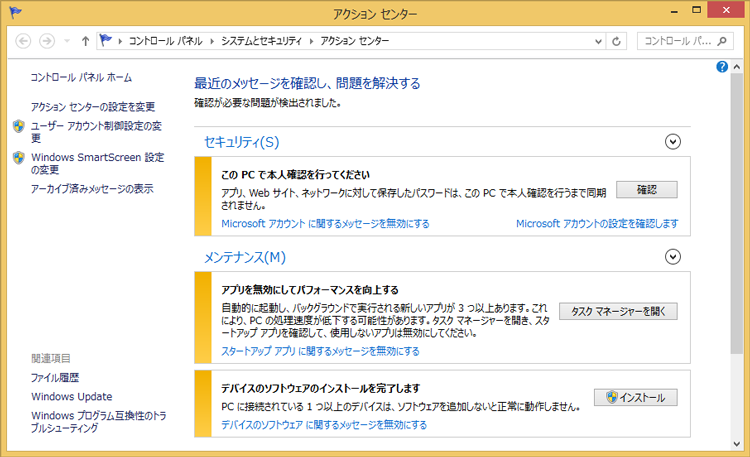Click タスク マネージャーを開く button
Screen dimensions: 750x457
pos(617,311)
